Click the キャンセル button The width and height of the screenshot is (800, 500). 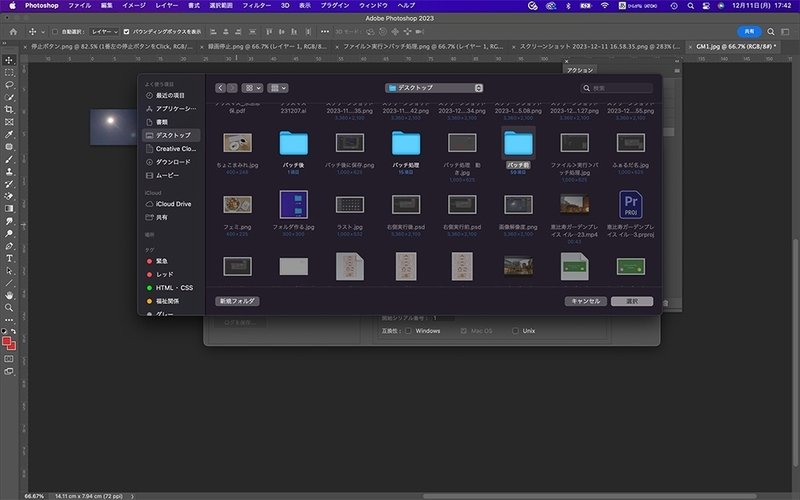(585, 301)
